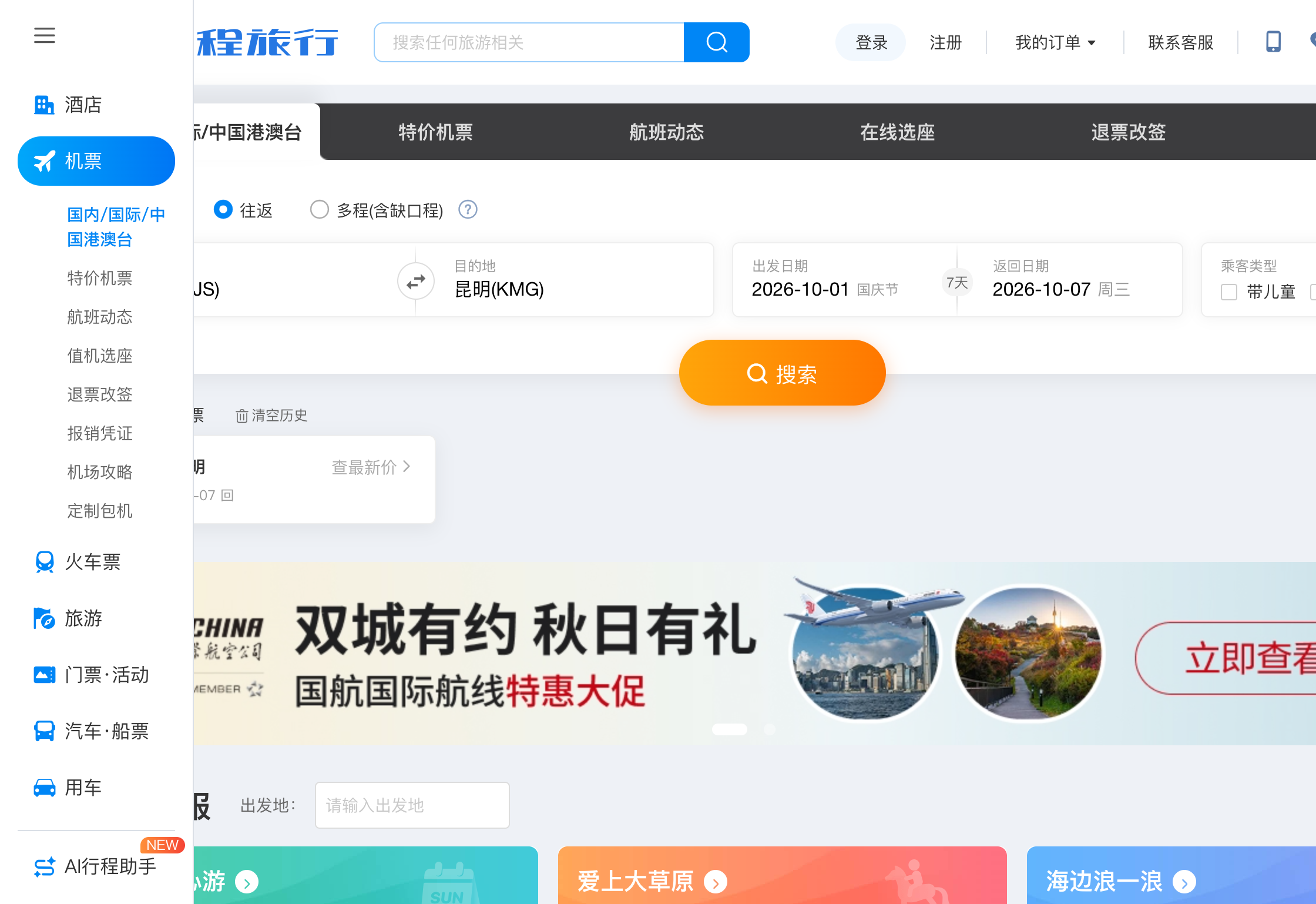Expand 查最新价 chevron in history card
This screenshot has height=904, width=1316.
pos(407,467)
